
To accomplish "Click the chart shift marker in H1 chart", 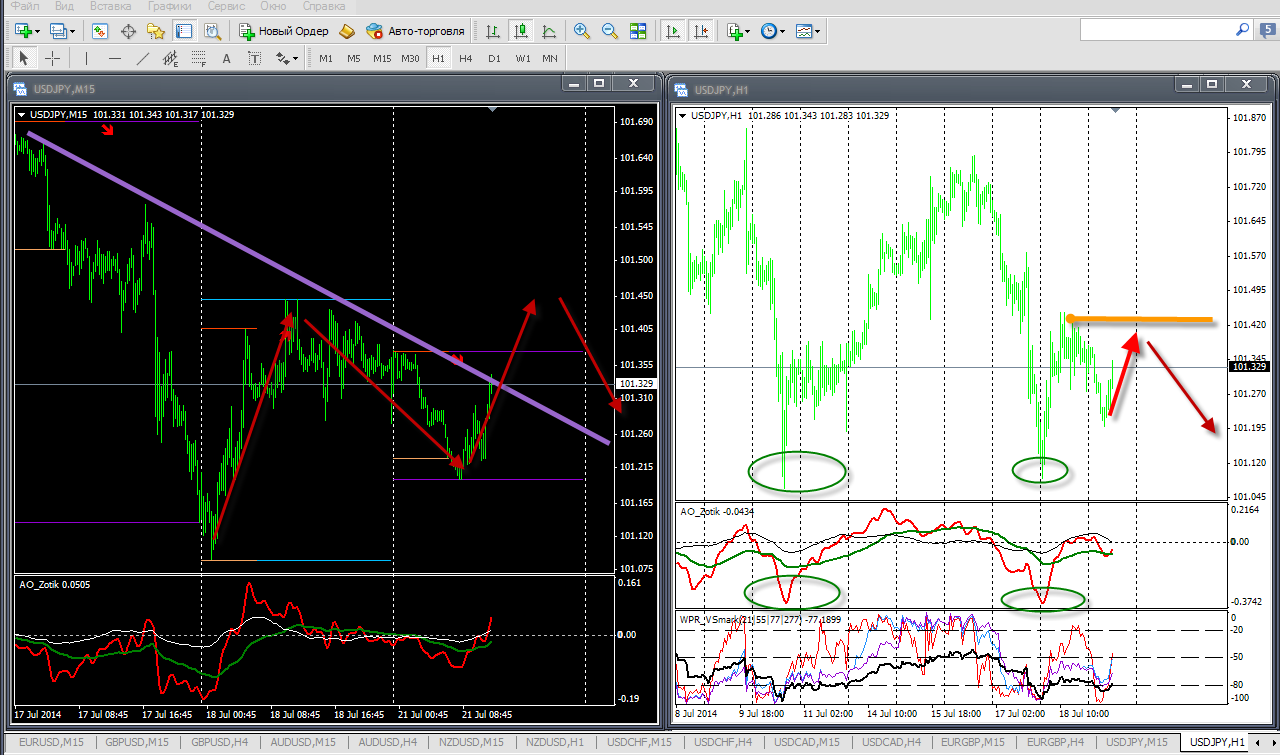I will tap(1117, 110).
